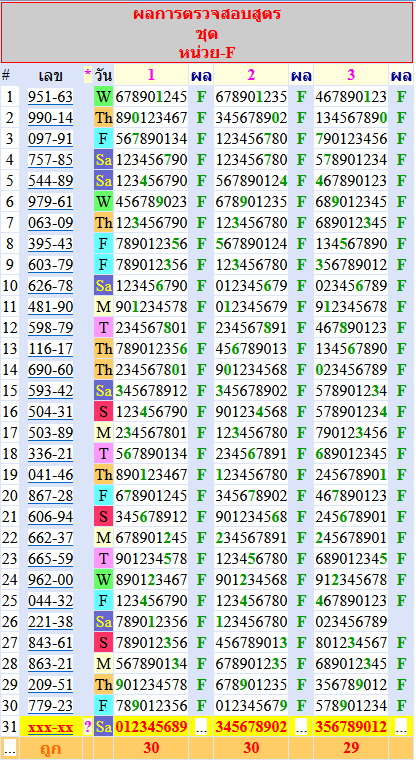Click the ellipsis result cell after 012345689
The image size is (416, 762).
click(x=201, y=727)
